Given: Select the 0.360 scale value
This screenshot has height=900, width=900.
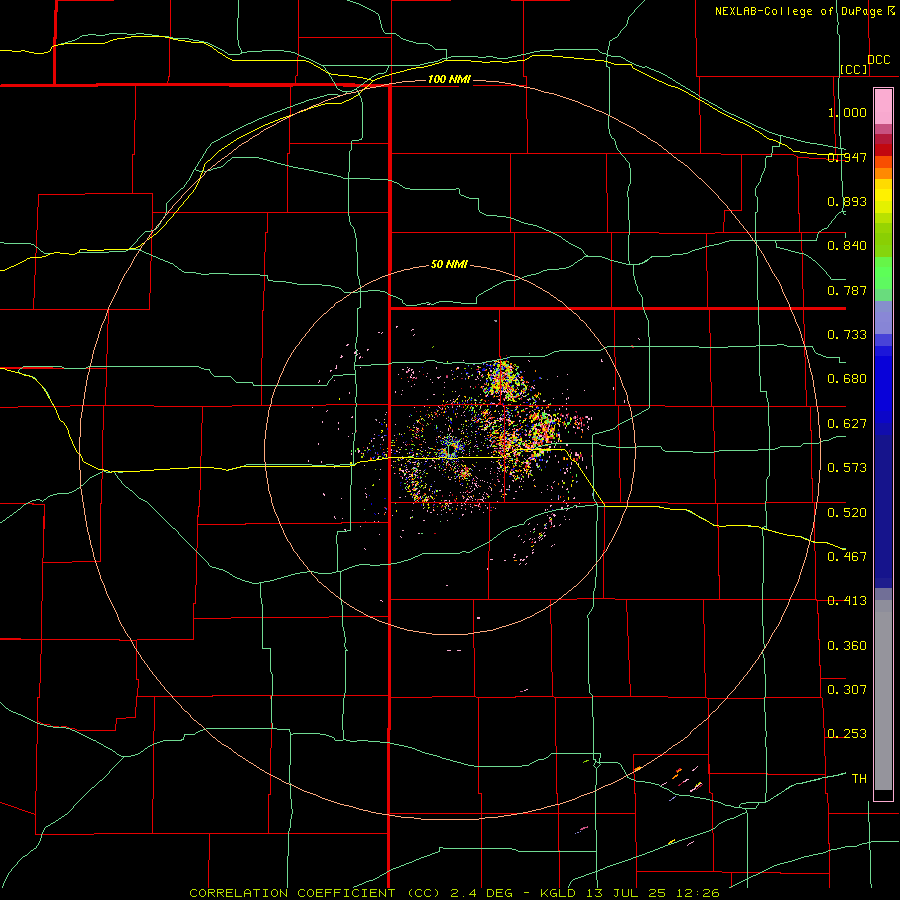Looking at the screenshot, I should point(847,646).
